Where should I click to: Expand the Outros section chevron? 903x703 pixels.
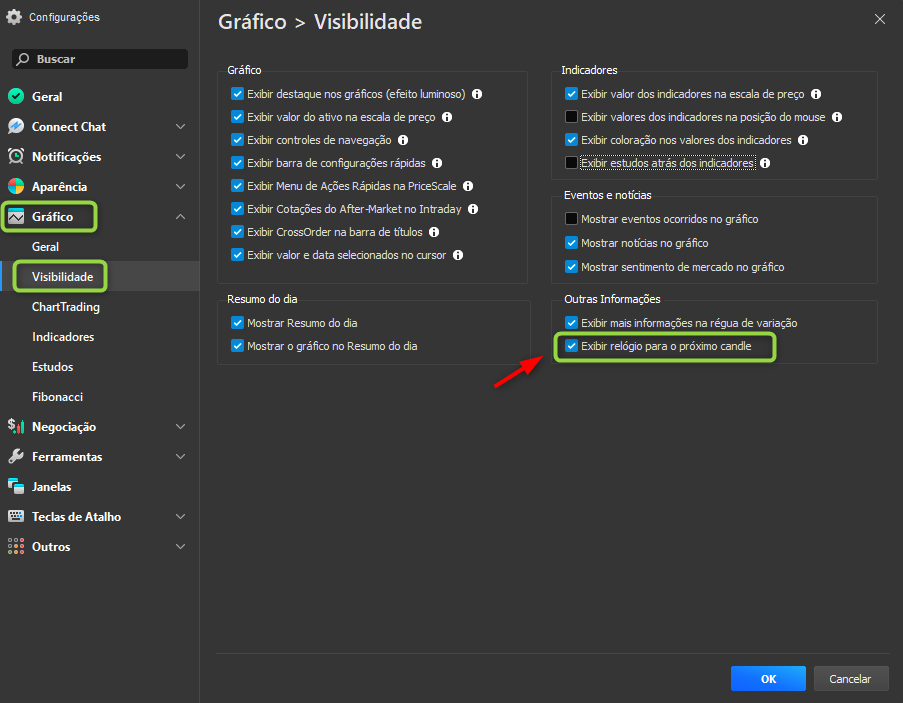(x=180, y=547)
